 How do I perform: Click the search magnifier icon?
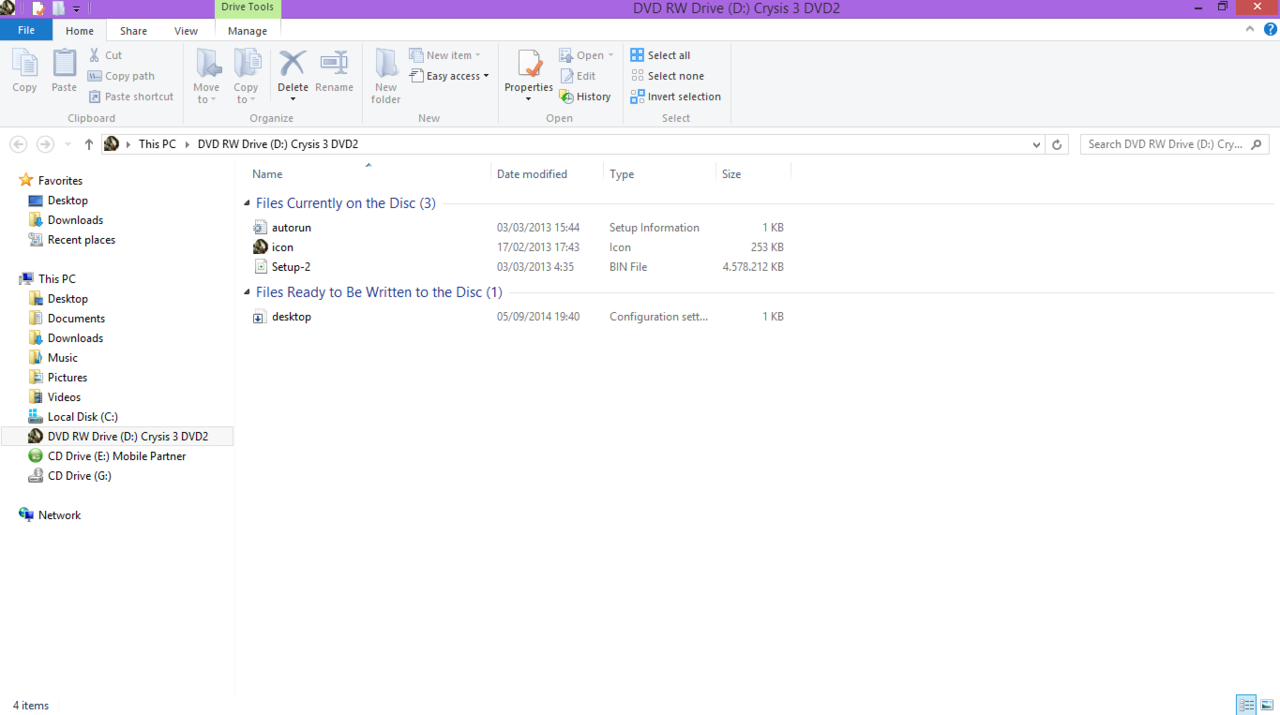tap(1258, 144)
